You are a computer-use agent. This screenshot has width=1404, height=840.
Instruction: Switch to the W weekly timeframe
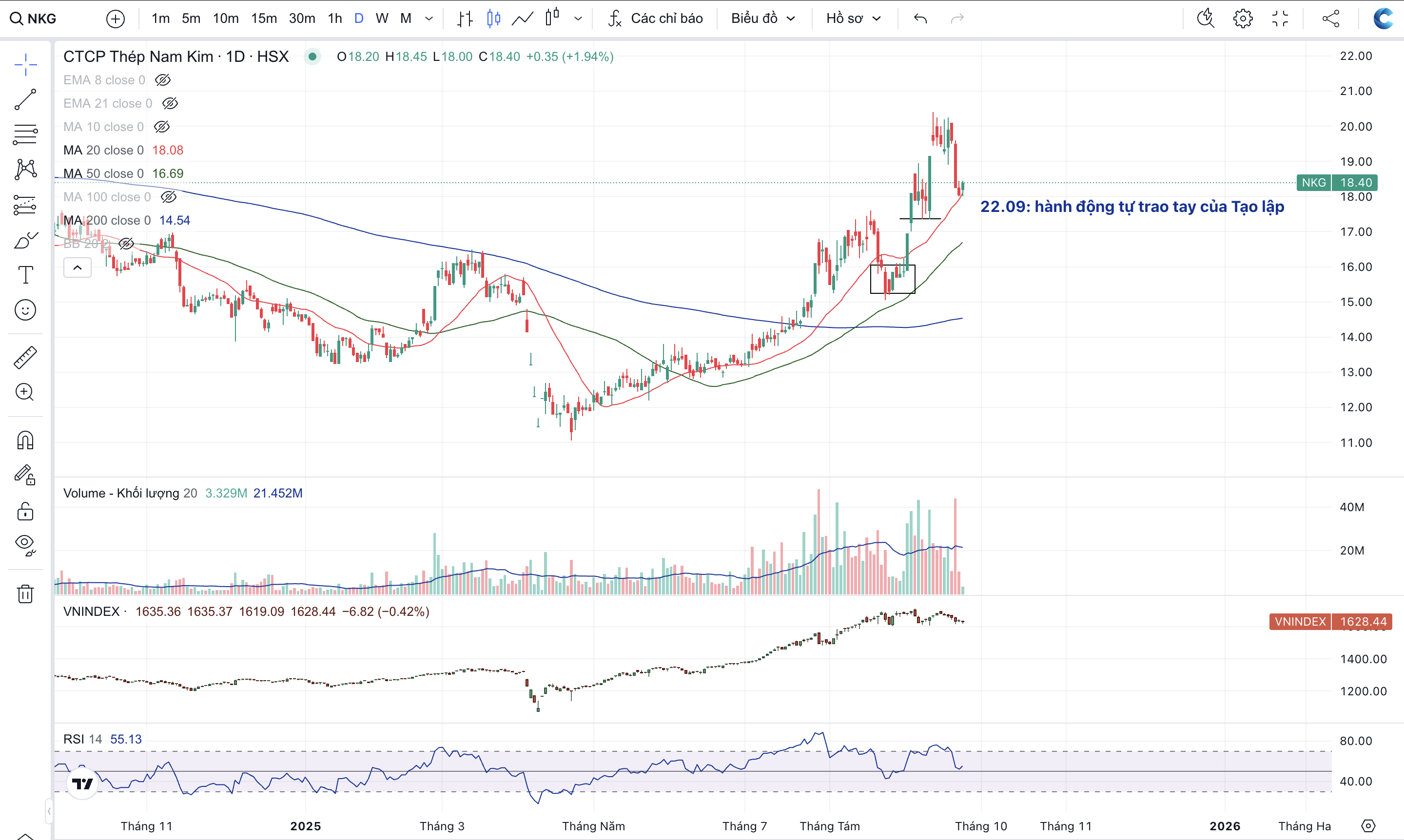382,19
